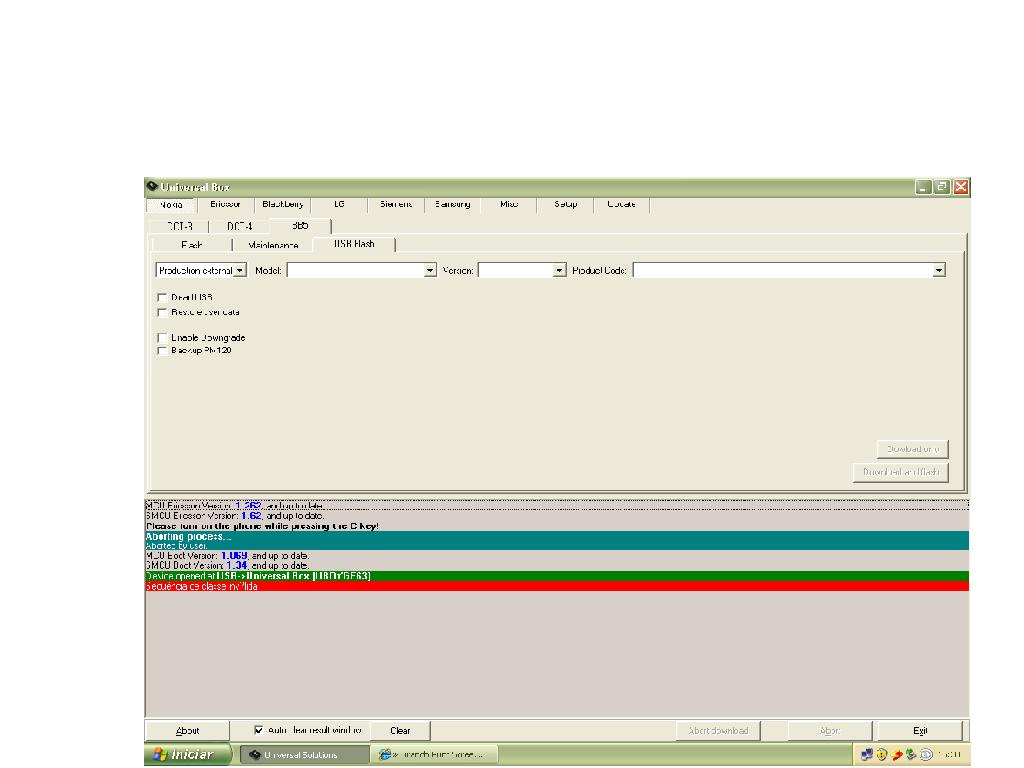Toggle the Enable Downgrade checkbox
The width and height of the screenshot is (1024, 768).
[x=162, y=338]
